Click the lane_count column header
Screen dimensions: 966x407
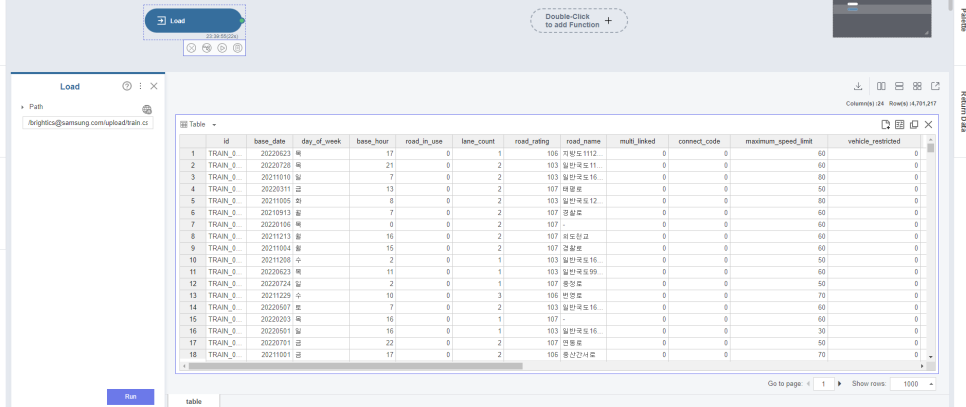coord(478,142)
